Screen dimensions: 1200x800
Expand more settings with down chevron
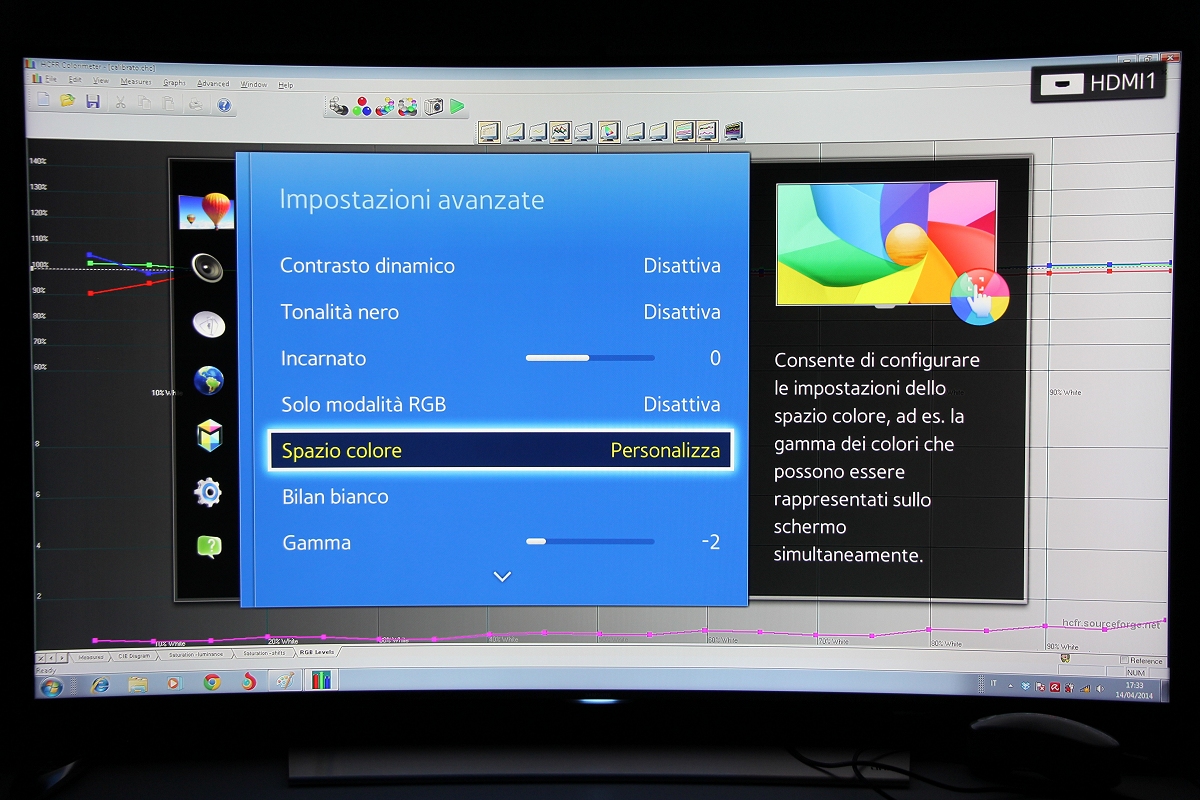[x=502, y=577]
